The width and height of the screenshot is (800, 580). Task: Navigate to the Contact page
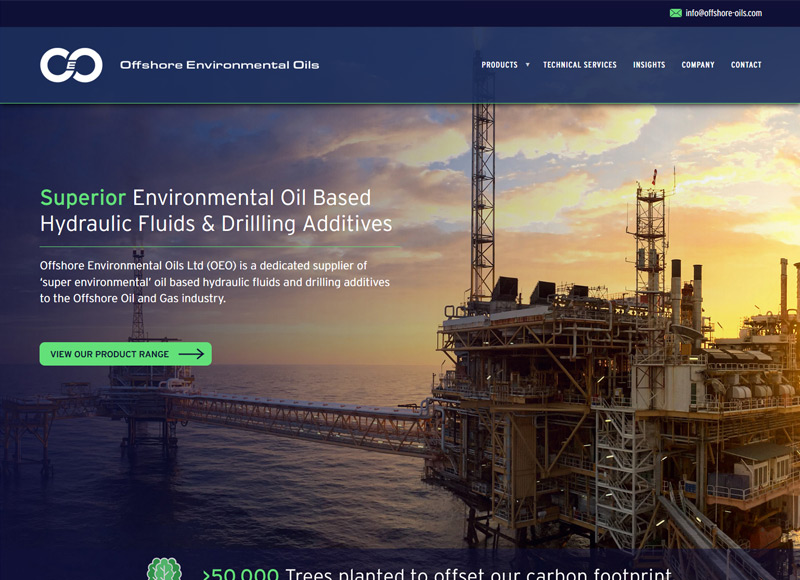click(x=746, y=65)
